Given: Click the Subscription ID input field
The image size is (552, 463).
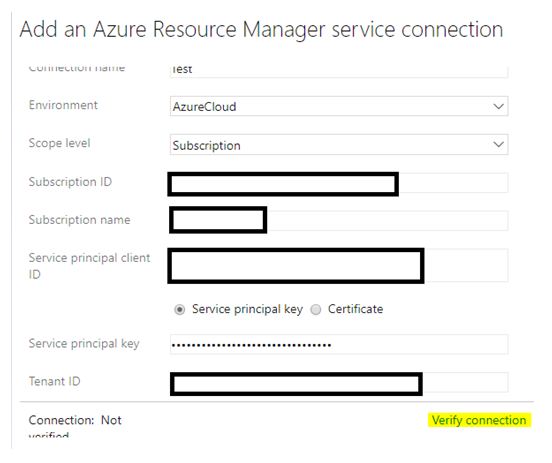Looking at the screenshot, I should (x=339, y=183).
